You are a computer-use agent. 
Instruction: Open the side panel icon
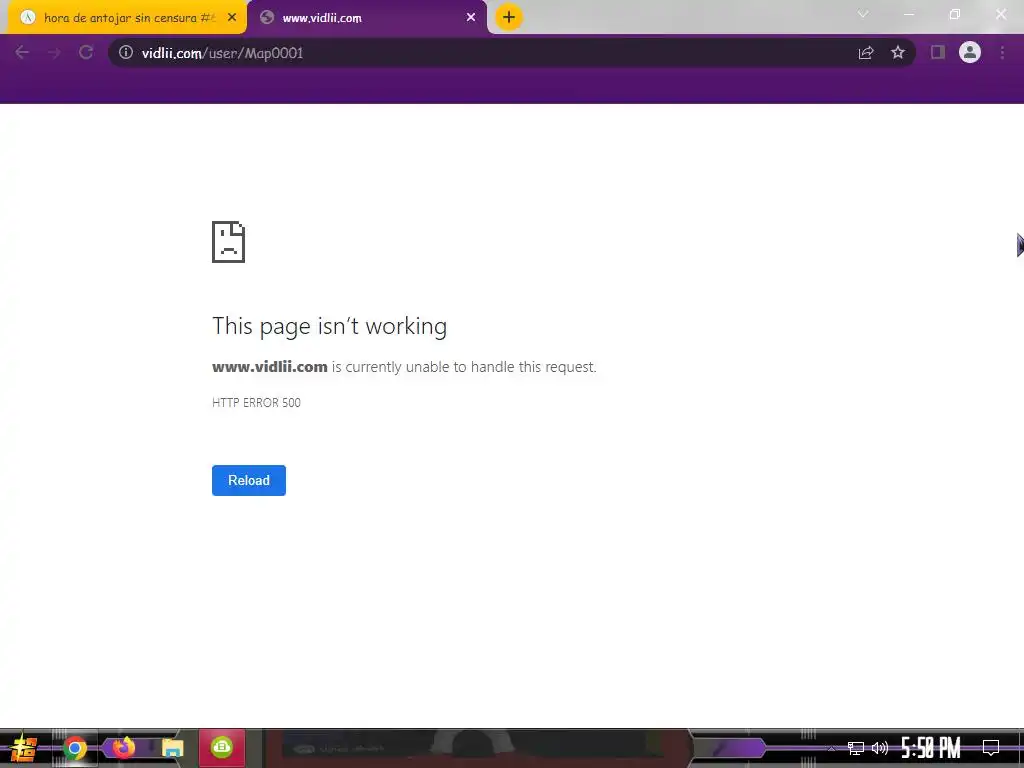pyautogui.click(x=938, y=53)
